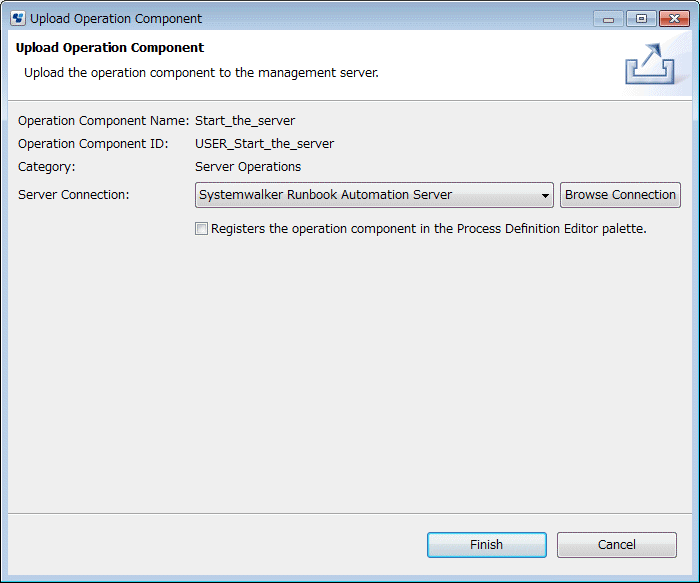
Task: Click the Server Connection label
Action: (x=74, y=195)
